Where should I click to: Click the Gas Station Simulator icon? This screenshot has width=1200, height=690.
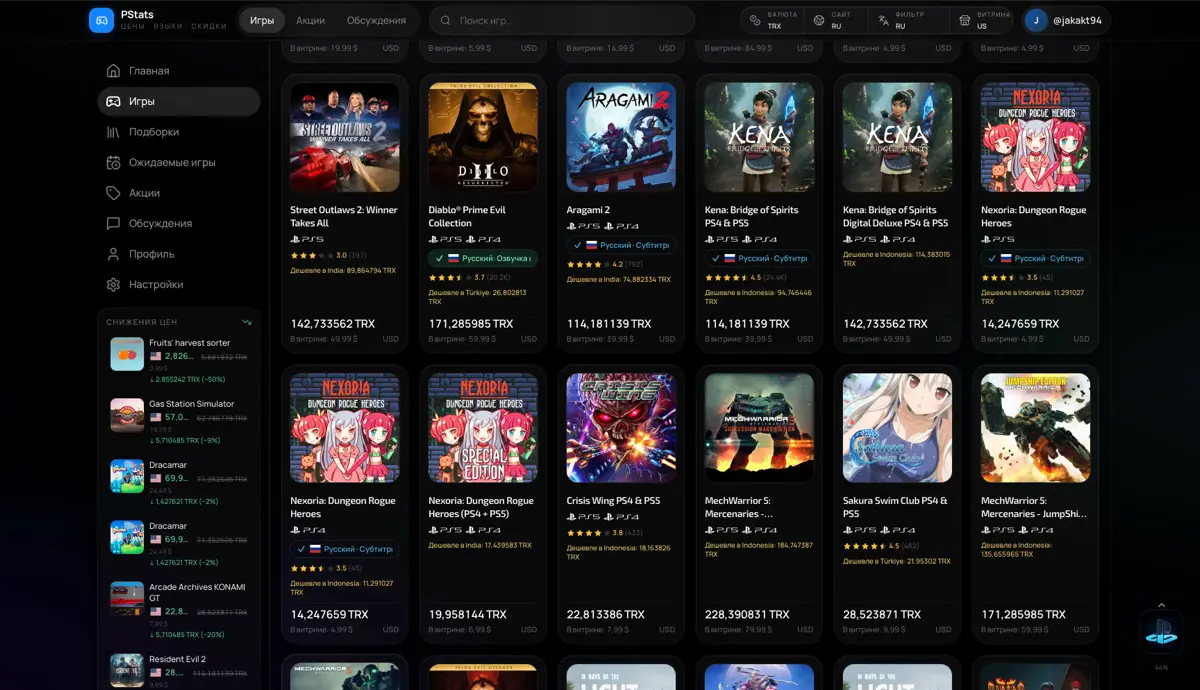click(x=127, y=415)
